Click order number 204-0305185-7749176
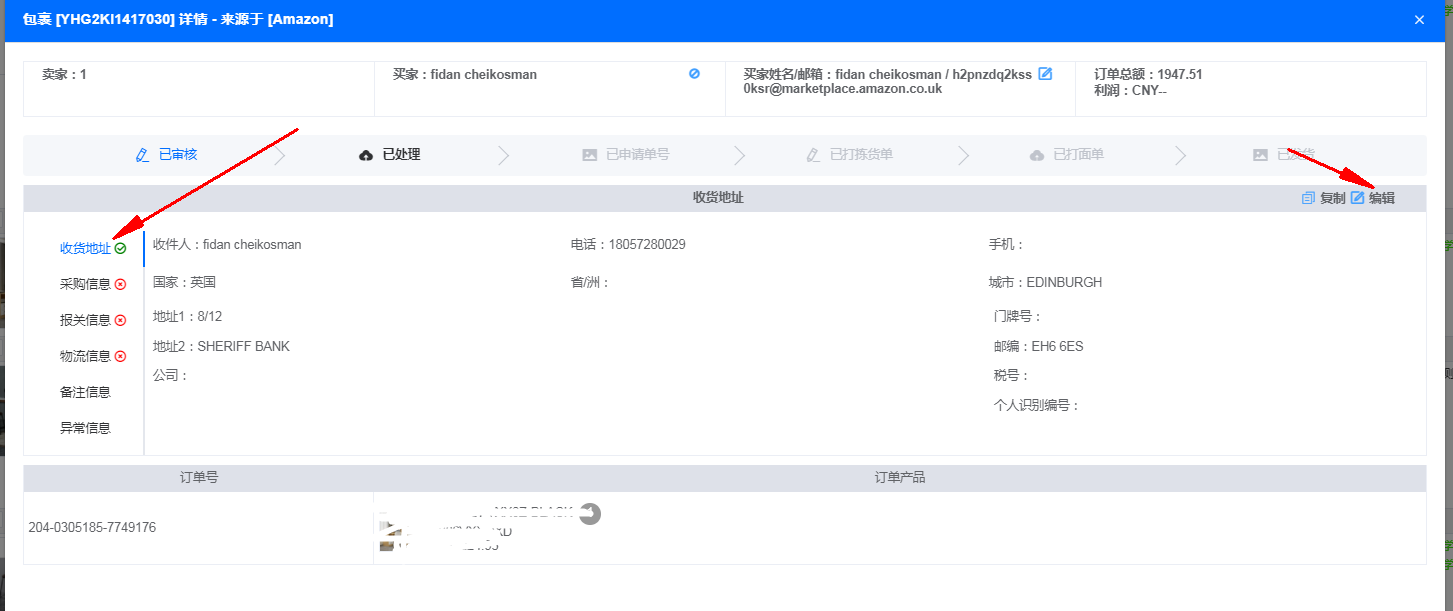 [92, 528]
